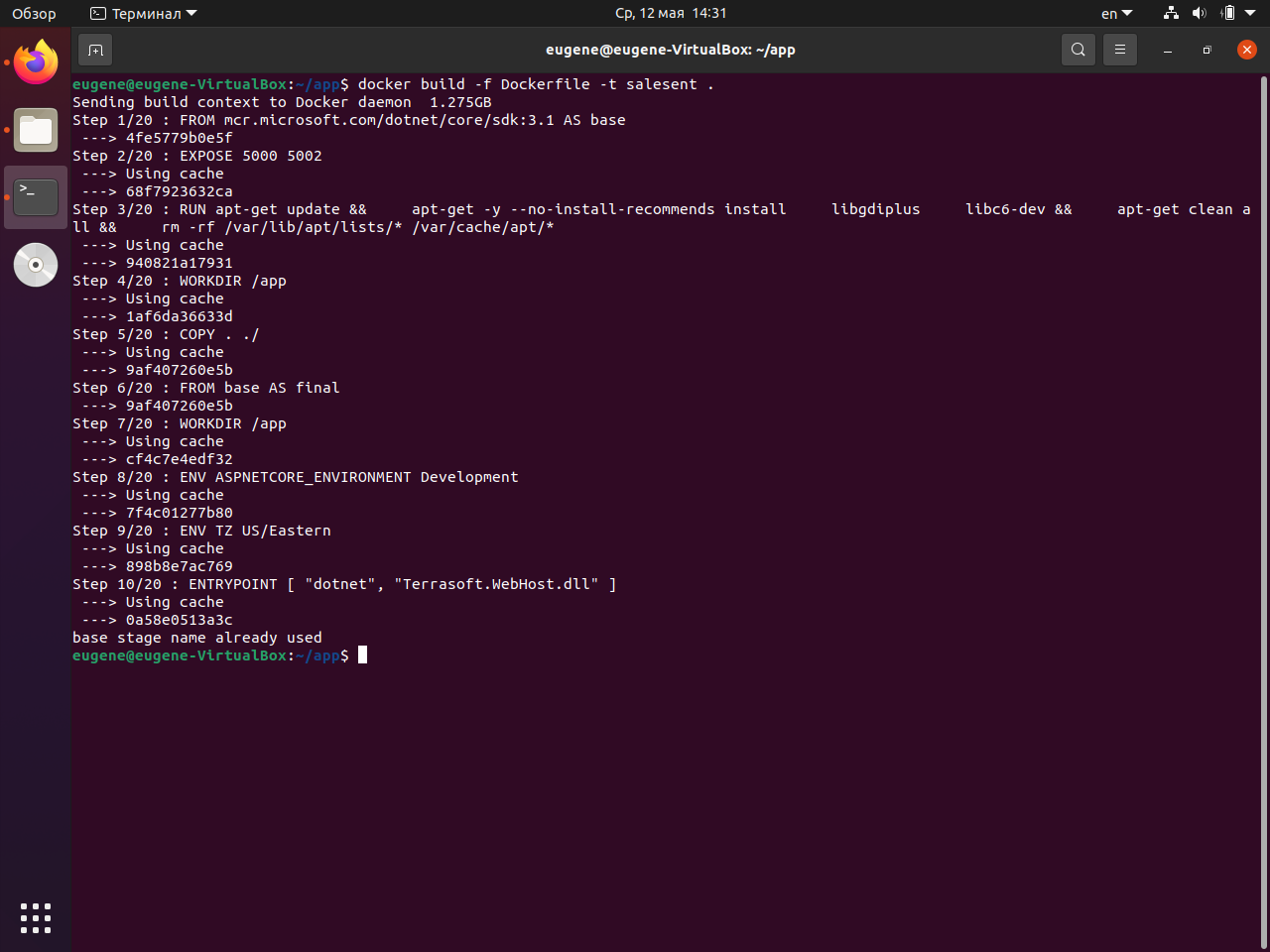Open the volume indicator in top bar
Screen dimensions: 1270x952
pyautogui.click(x=1199, y=13)
